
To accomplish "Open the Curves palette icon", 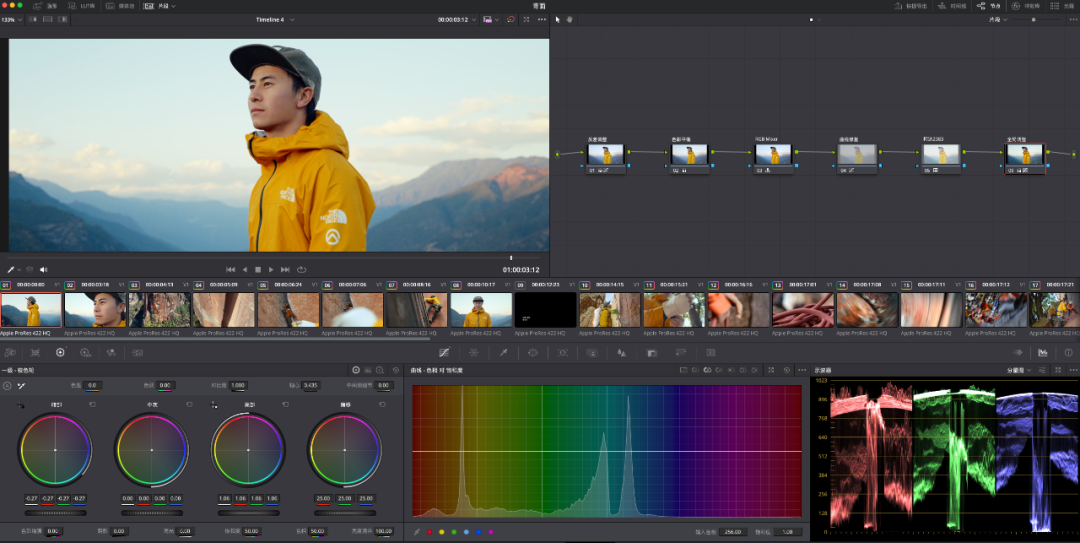I will 444,352.
